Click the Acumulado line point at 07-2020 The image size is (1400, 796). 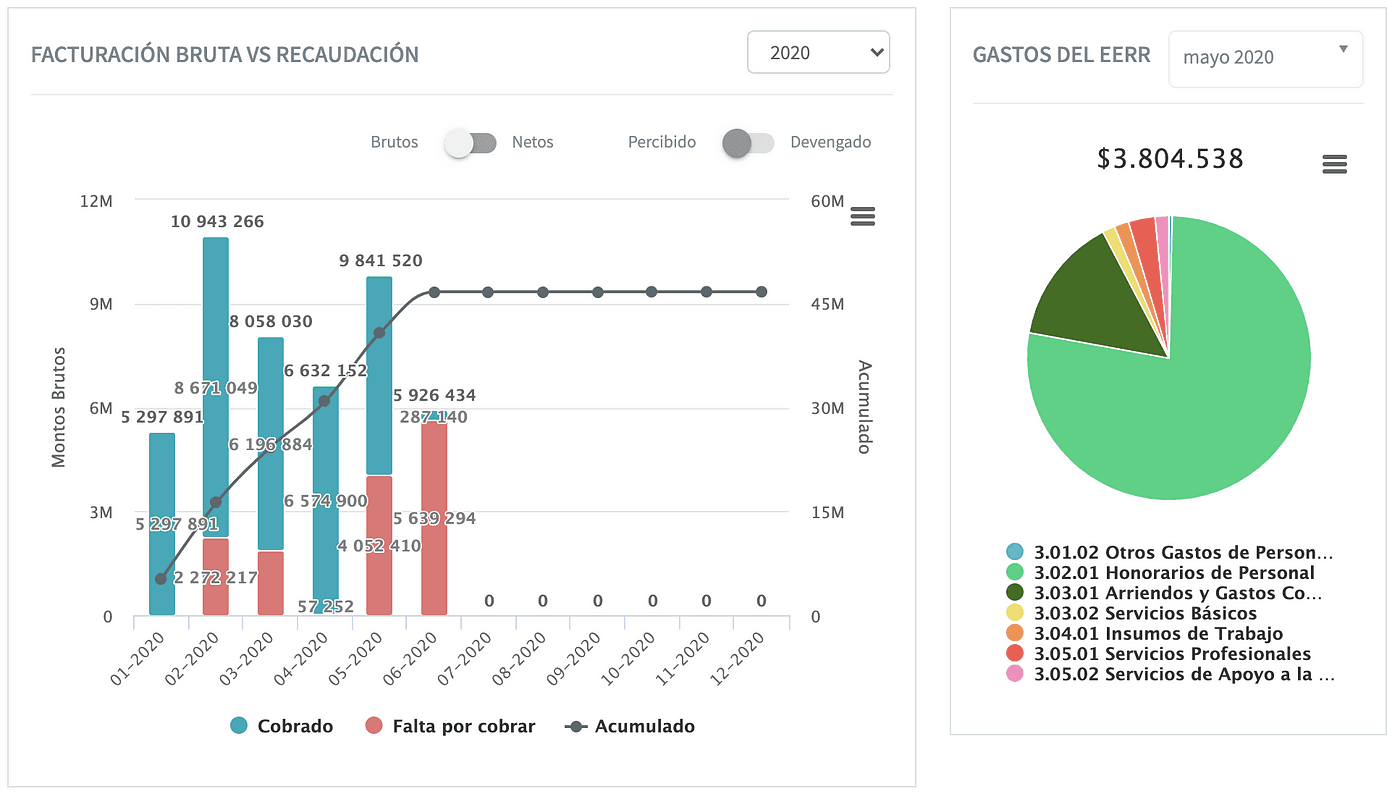click(x=488, y=292)
